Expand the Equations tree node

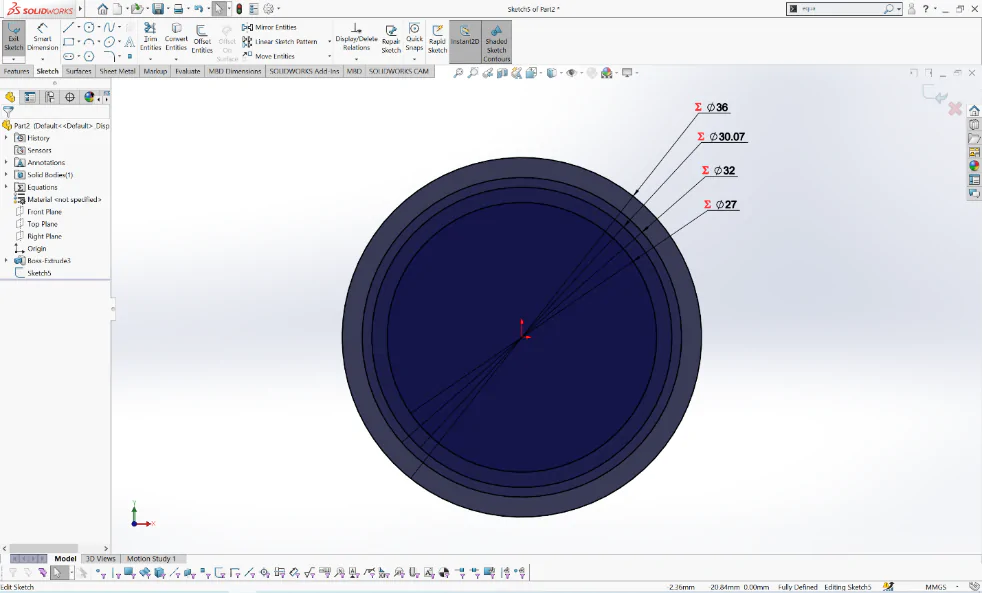click(x=6, y=187)
